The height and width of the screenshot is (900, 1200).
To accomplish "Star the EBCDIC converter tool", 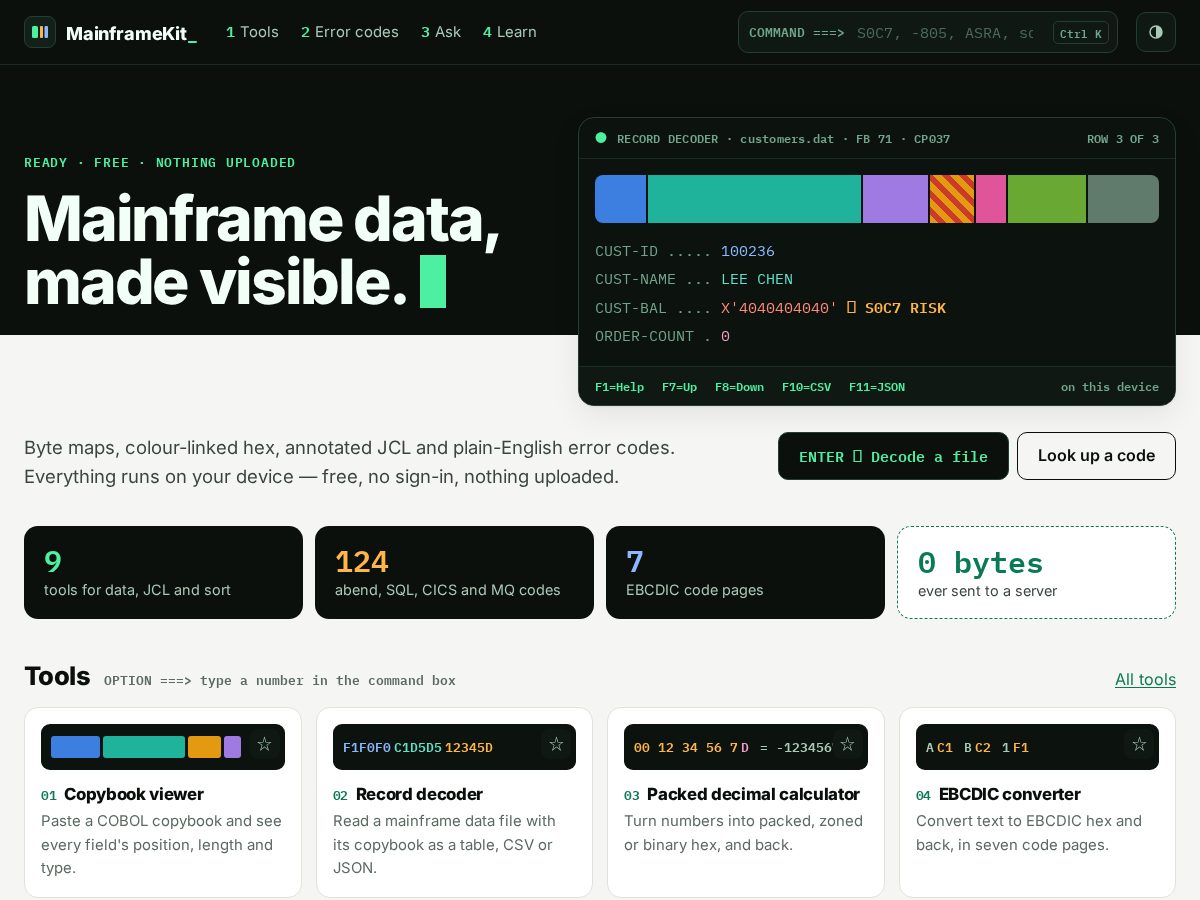I will pyautogui.click(x=1139, y=744).
